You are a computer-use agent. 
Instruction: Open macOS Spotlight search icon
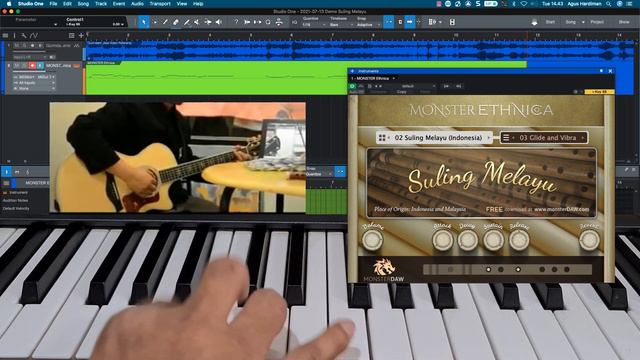(609, 4)
